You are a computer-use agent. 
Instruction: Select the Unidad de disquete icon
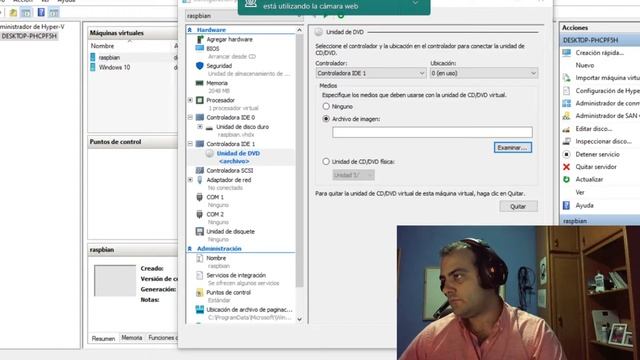click(x=200, y=231)
